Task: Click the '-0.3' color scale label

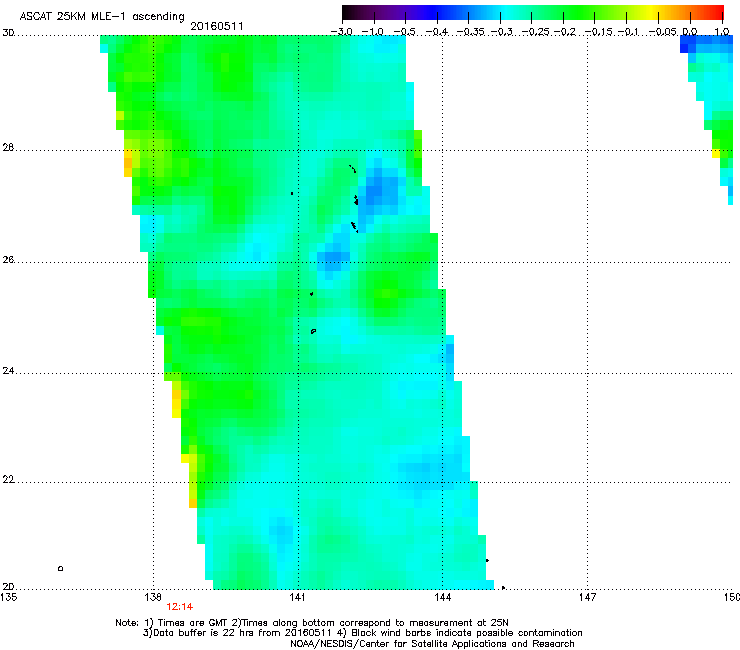Action: pyautogui.click(x=501, y=32)
